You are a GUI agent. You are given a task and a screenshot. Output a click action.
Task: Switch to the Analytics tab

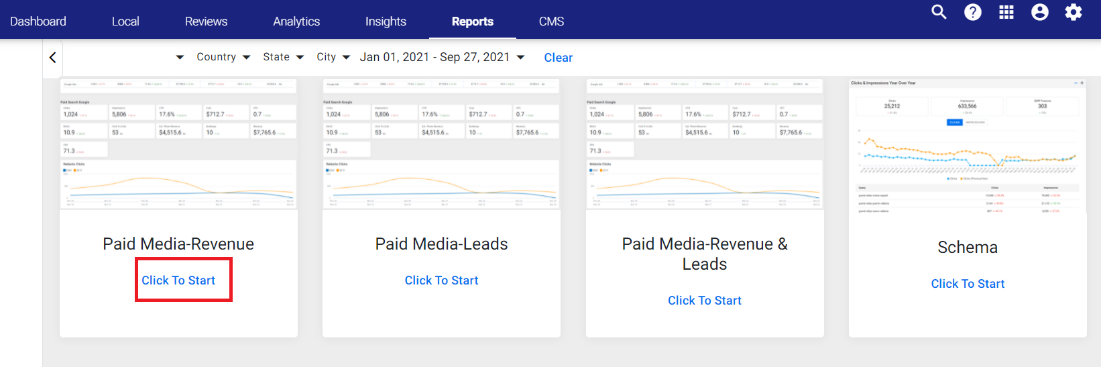click(296, 21)
